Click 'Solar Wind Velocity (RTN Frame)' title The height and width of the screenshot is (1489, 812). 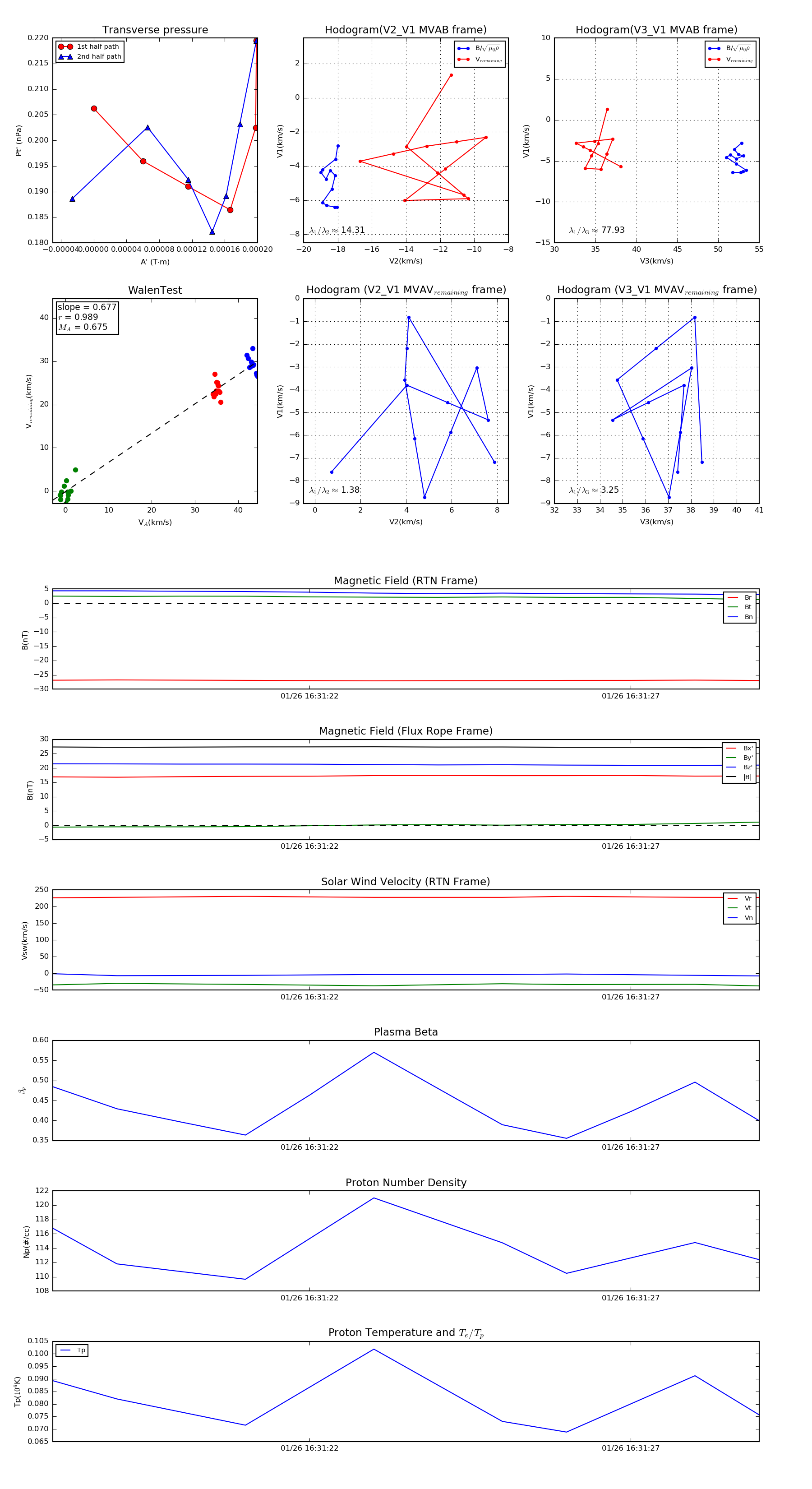pyautogui.click(x=406, y=882)
